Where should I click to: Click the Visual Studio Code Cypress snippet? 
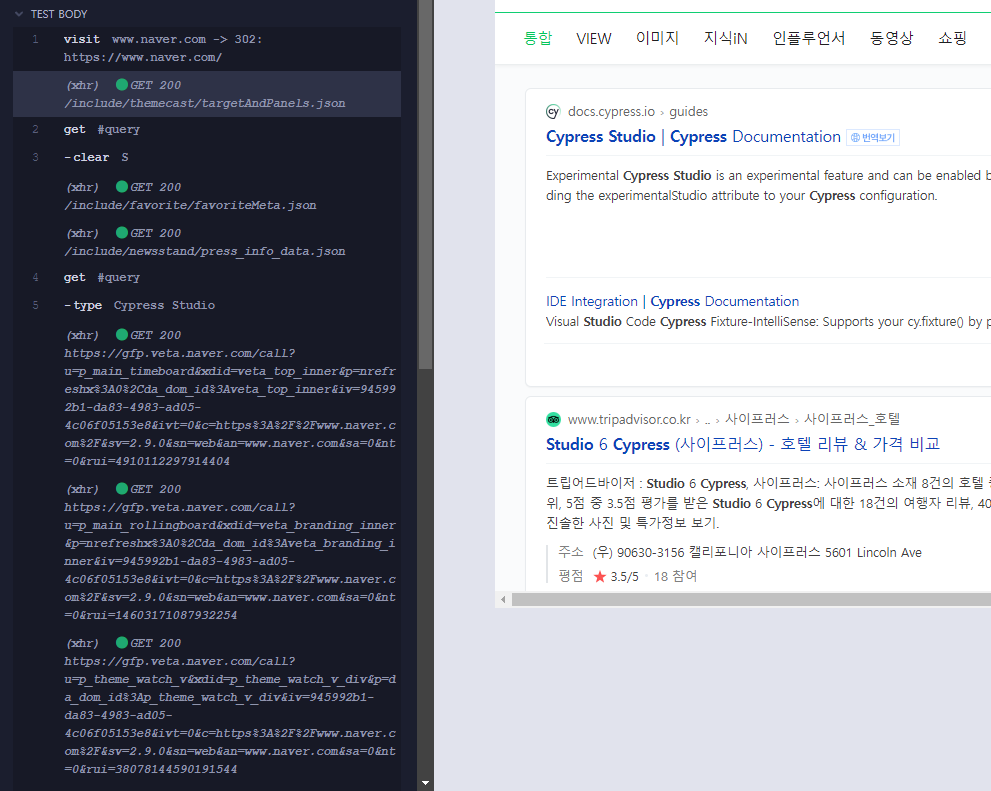(x=768, y=322)
